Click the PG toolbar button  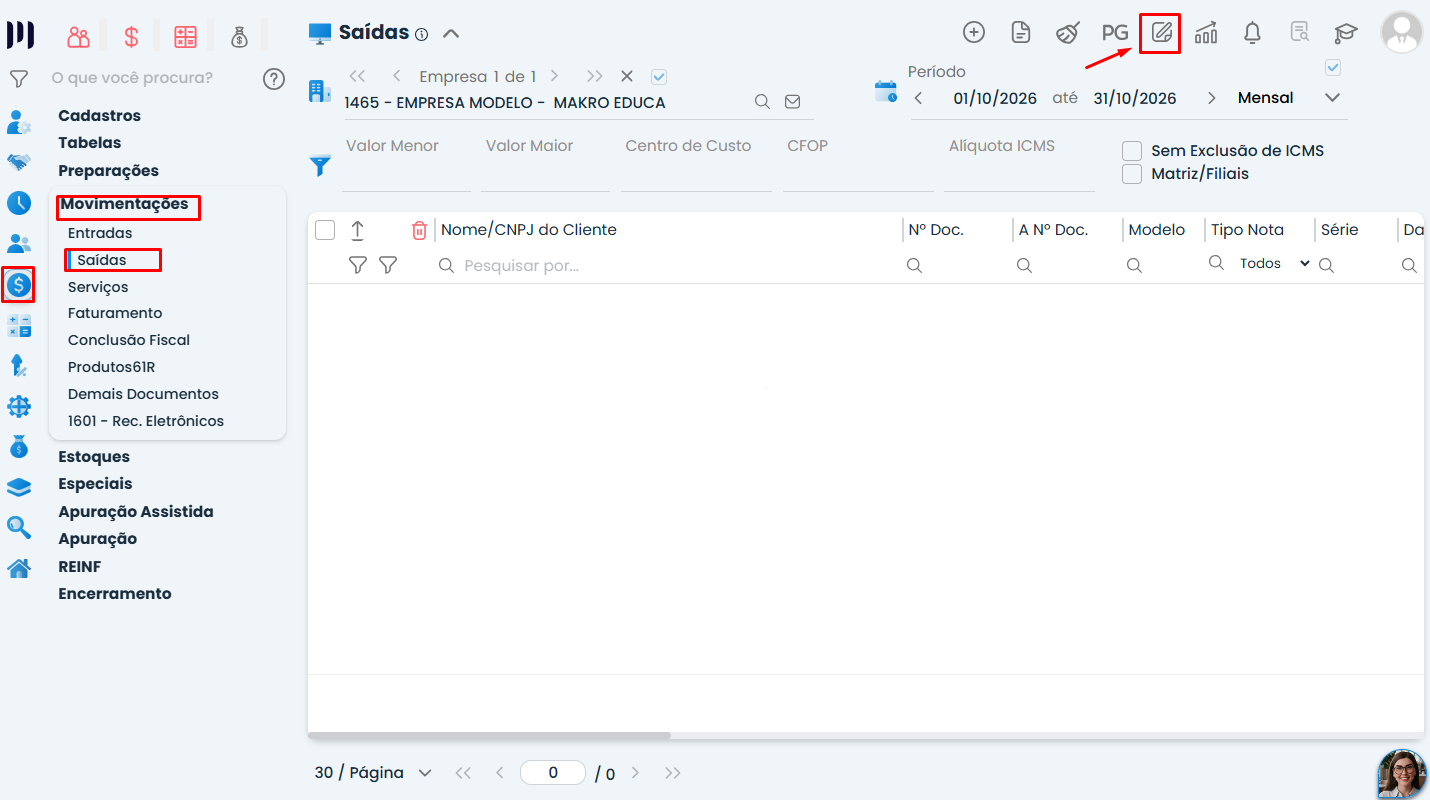(x=1115, y=32)
